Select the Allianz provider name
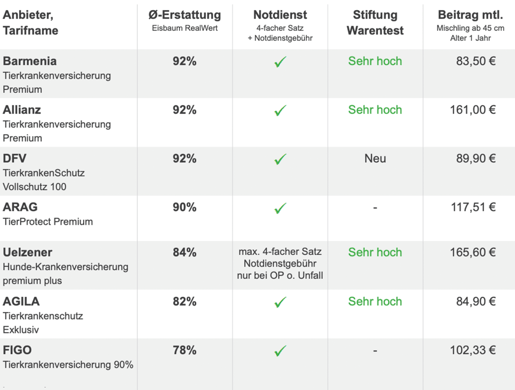The image size is (515, 390). pos(22,110)
